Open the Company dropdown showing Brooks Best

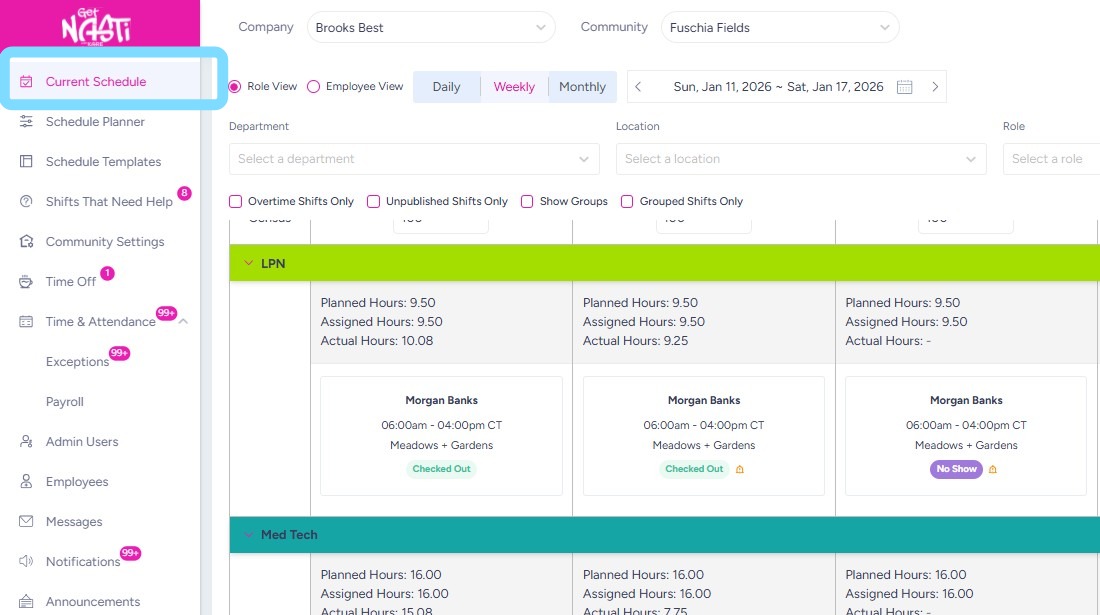coord(430,28)
